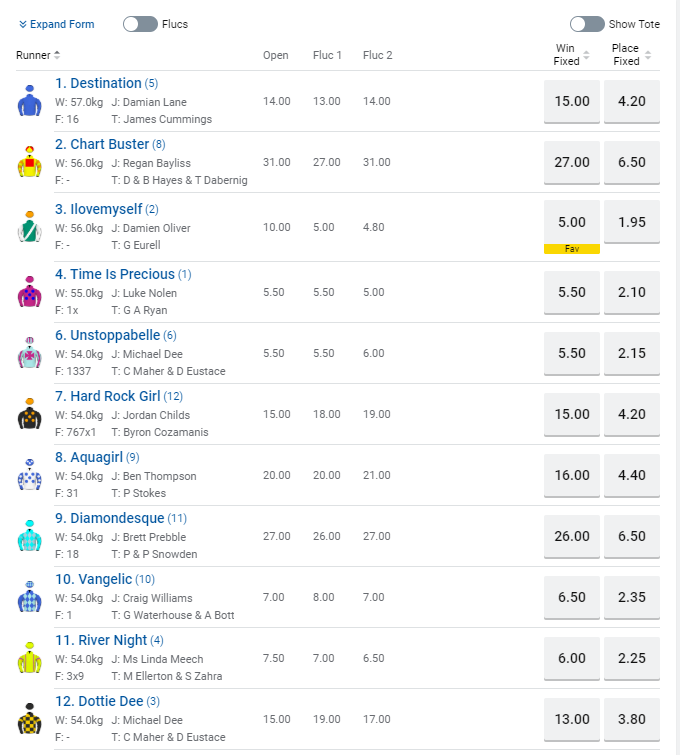Click Ilovemyself's green and white silk icon
The image size is (680, 755).
pos(28,227)
